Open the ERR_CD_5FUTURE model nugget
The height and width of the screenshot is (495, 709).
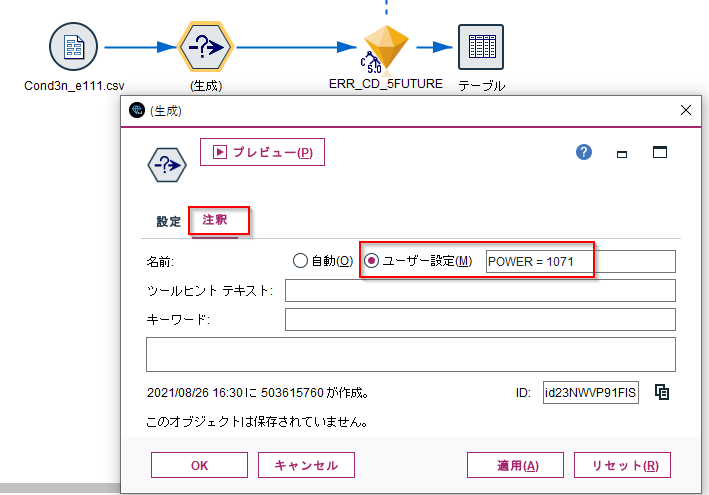coord(385,50)
